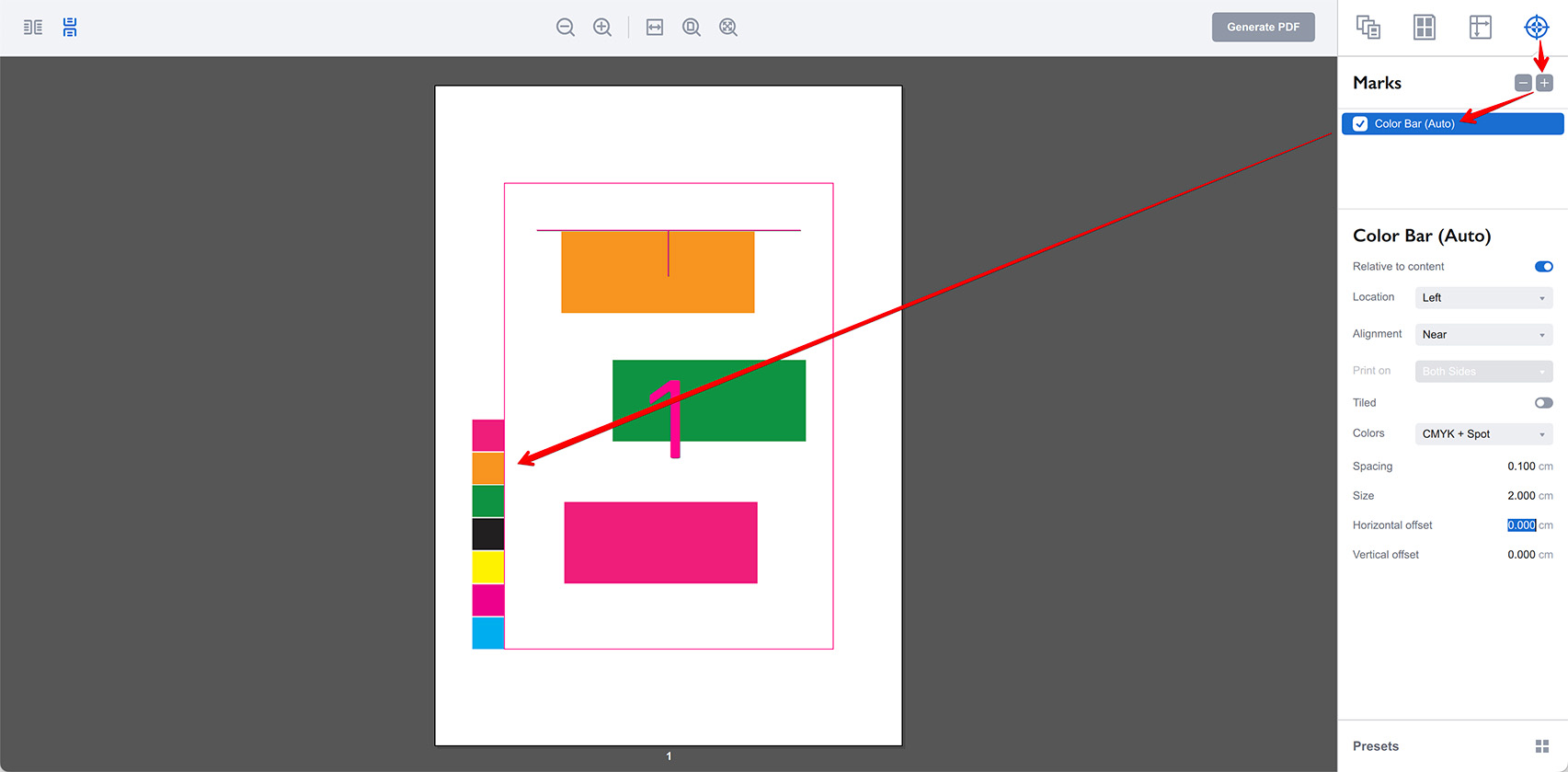1568x772 pixels.
Task: Switch to the two-column page view icon
Action: point(33,28)
